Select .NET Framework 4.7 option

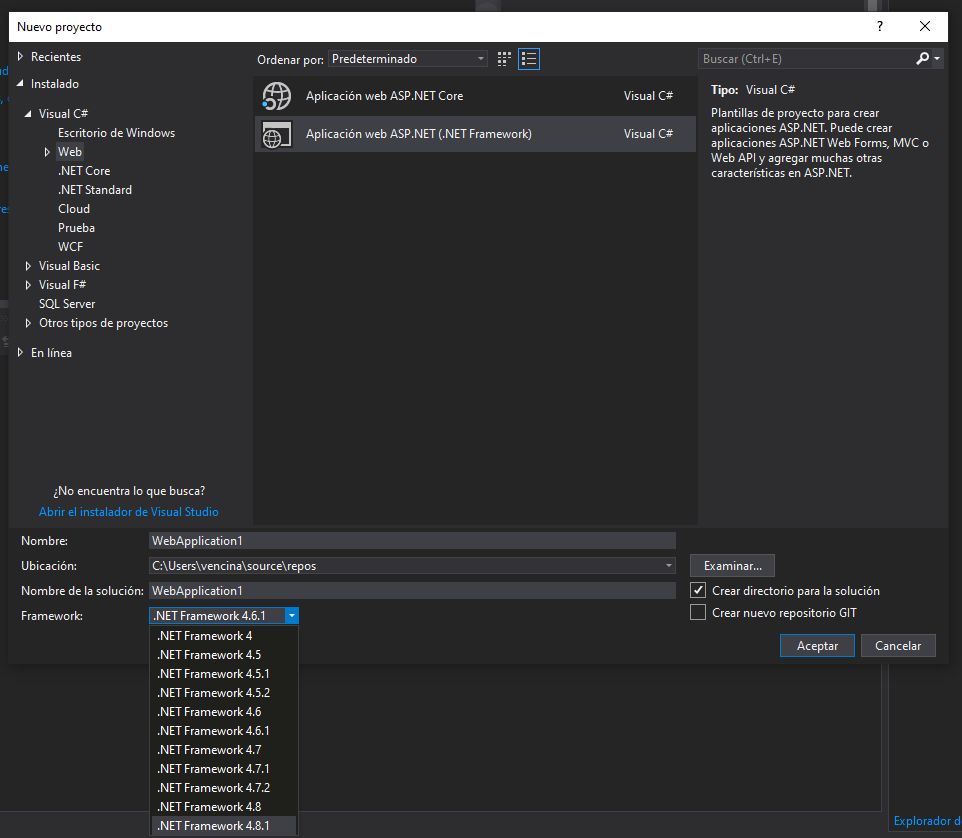tap(224, 750)
